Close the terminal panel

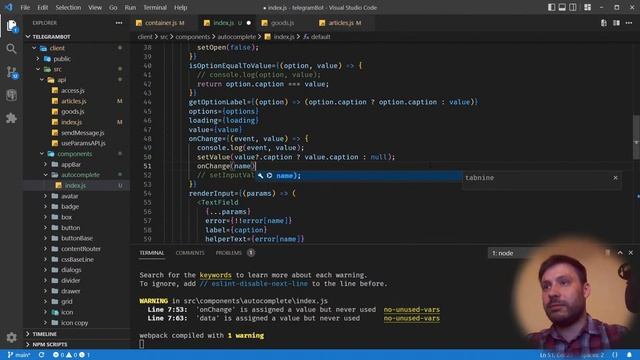point(631,253)
